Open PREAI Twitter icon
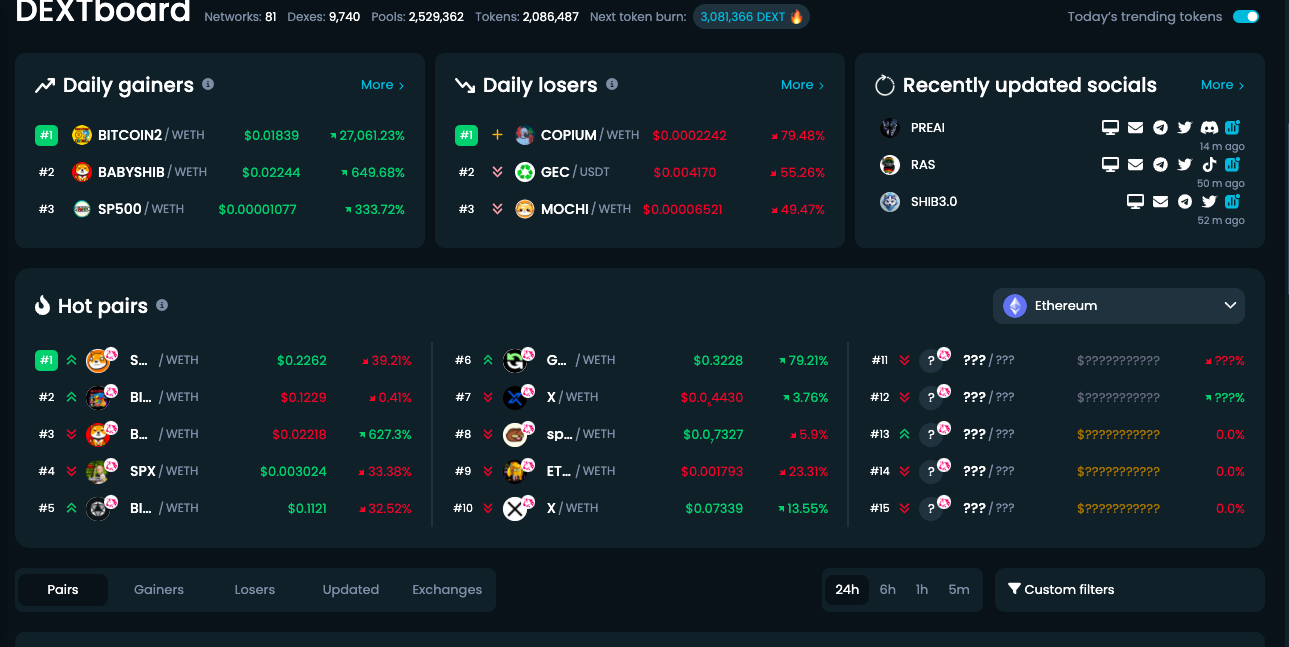 pyautogui.click(x=1185, y=128)
